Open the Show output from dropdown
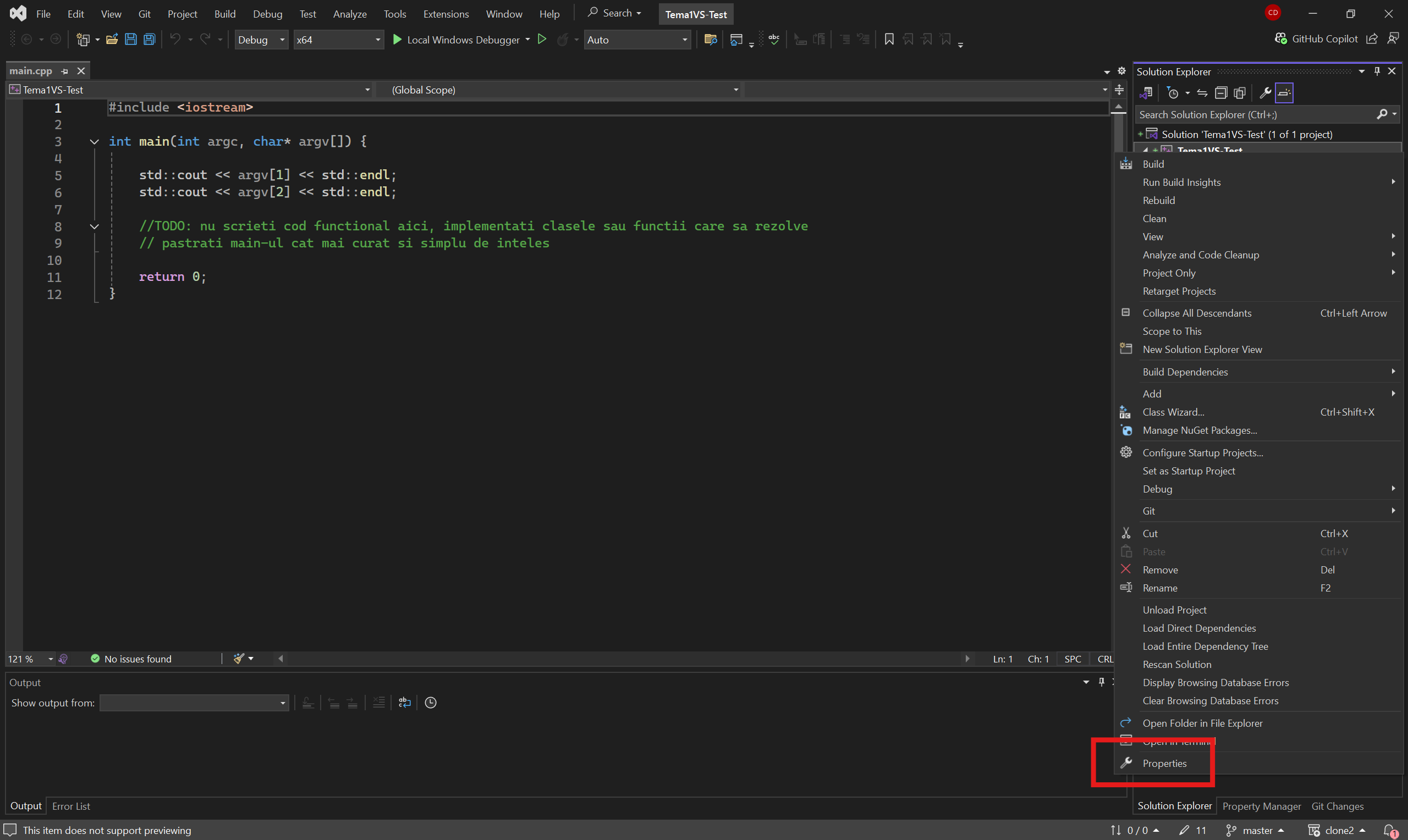The height and width of the screenshot is (840, 1408). 194,703
